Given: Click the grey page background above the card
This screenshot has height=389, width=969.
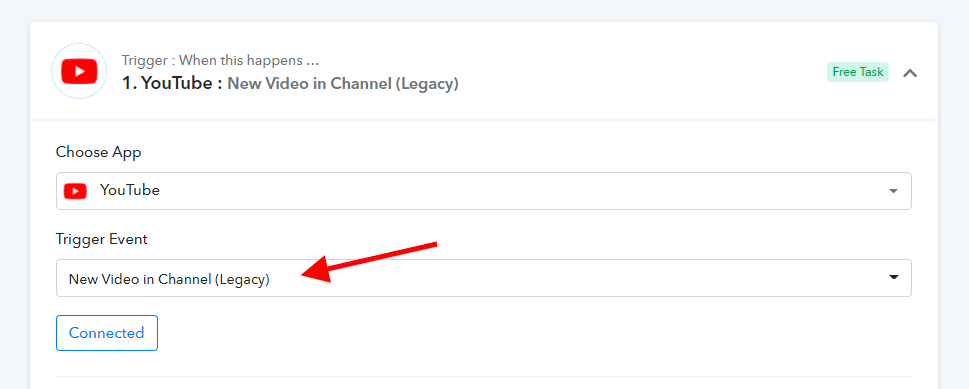Looking at the screenshot, I should click(x=484, y=11).
